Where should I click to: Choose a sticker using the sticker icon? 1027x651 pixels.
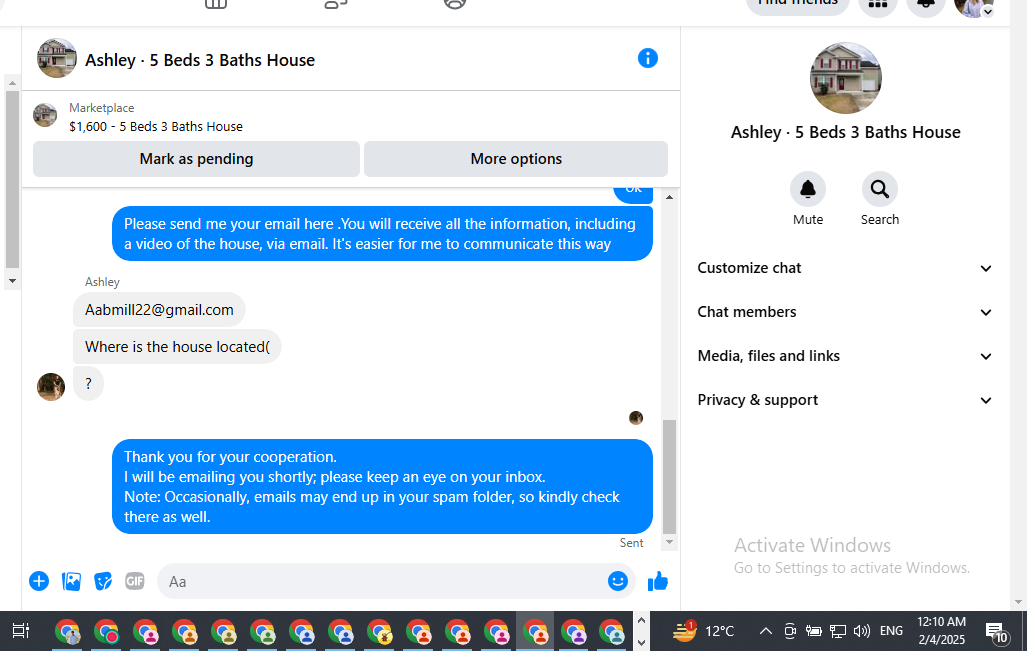tap(103, 581)
